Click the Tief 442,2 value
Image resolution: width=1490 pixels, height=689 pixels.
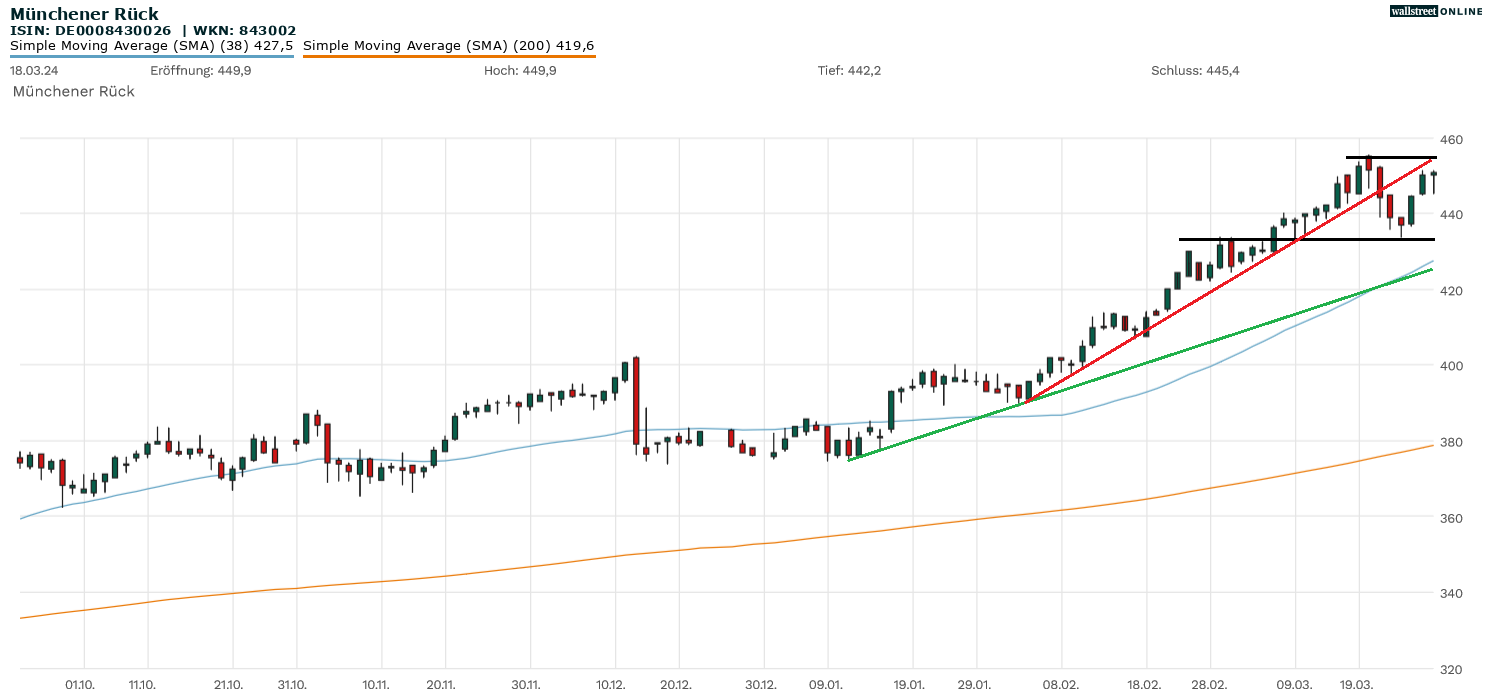pyautogui.click(x=849, y=70)
